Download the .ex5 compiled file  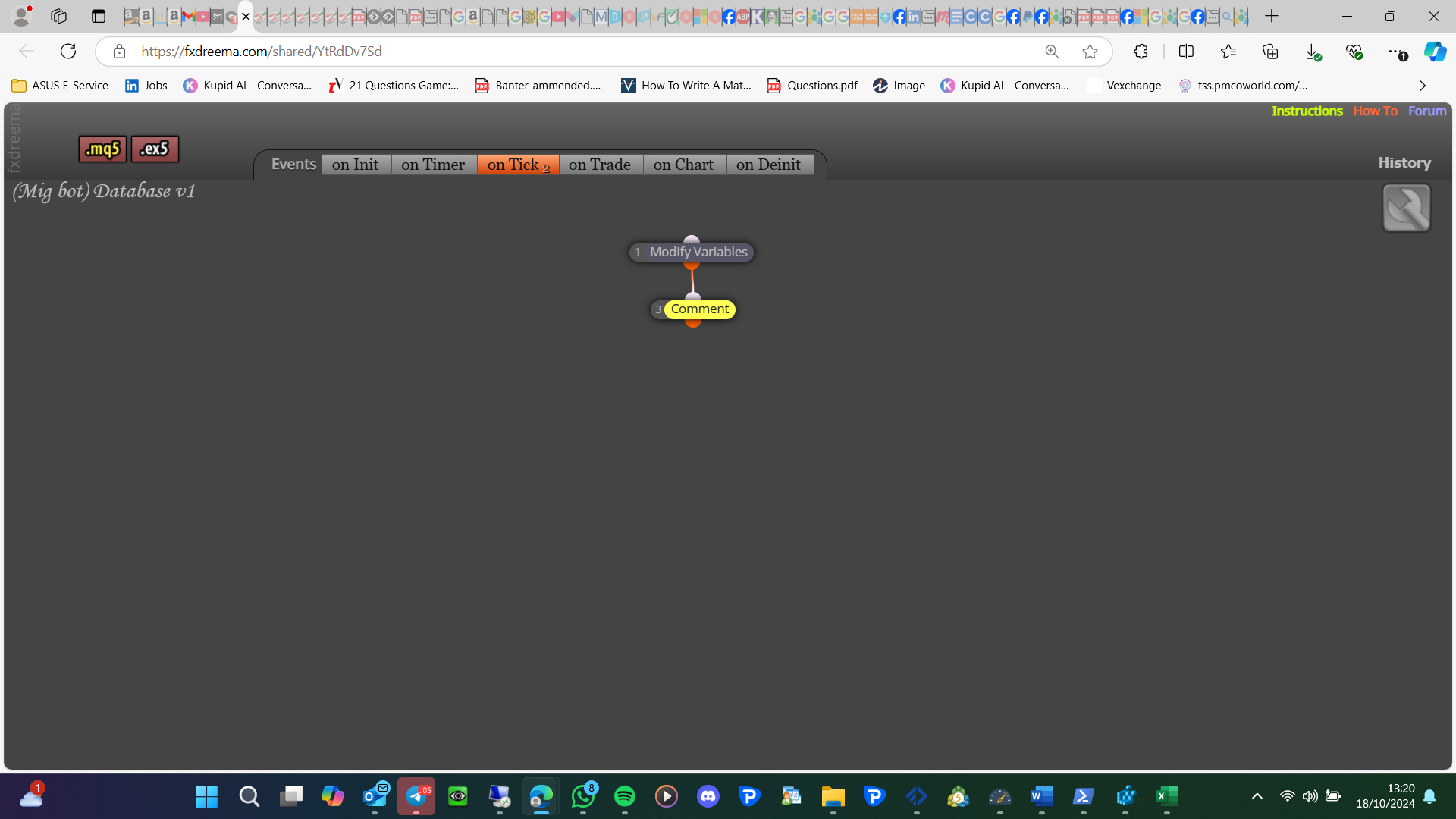(155, 149)
